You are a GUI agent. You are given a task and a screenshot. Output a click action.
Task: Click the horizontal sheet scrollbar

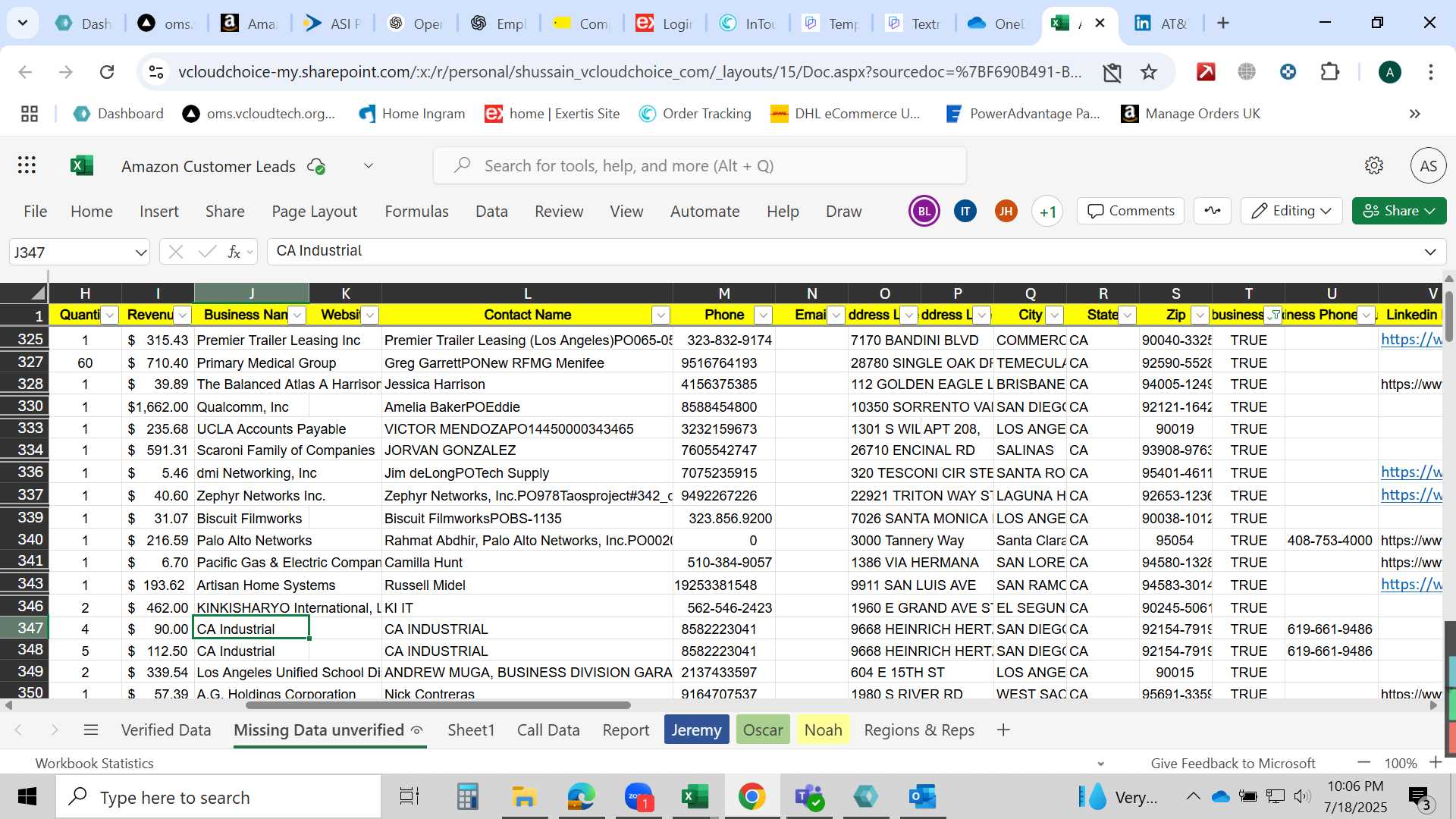pos(438,705)
